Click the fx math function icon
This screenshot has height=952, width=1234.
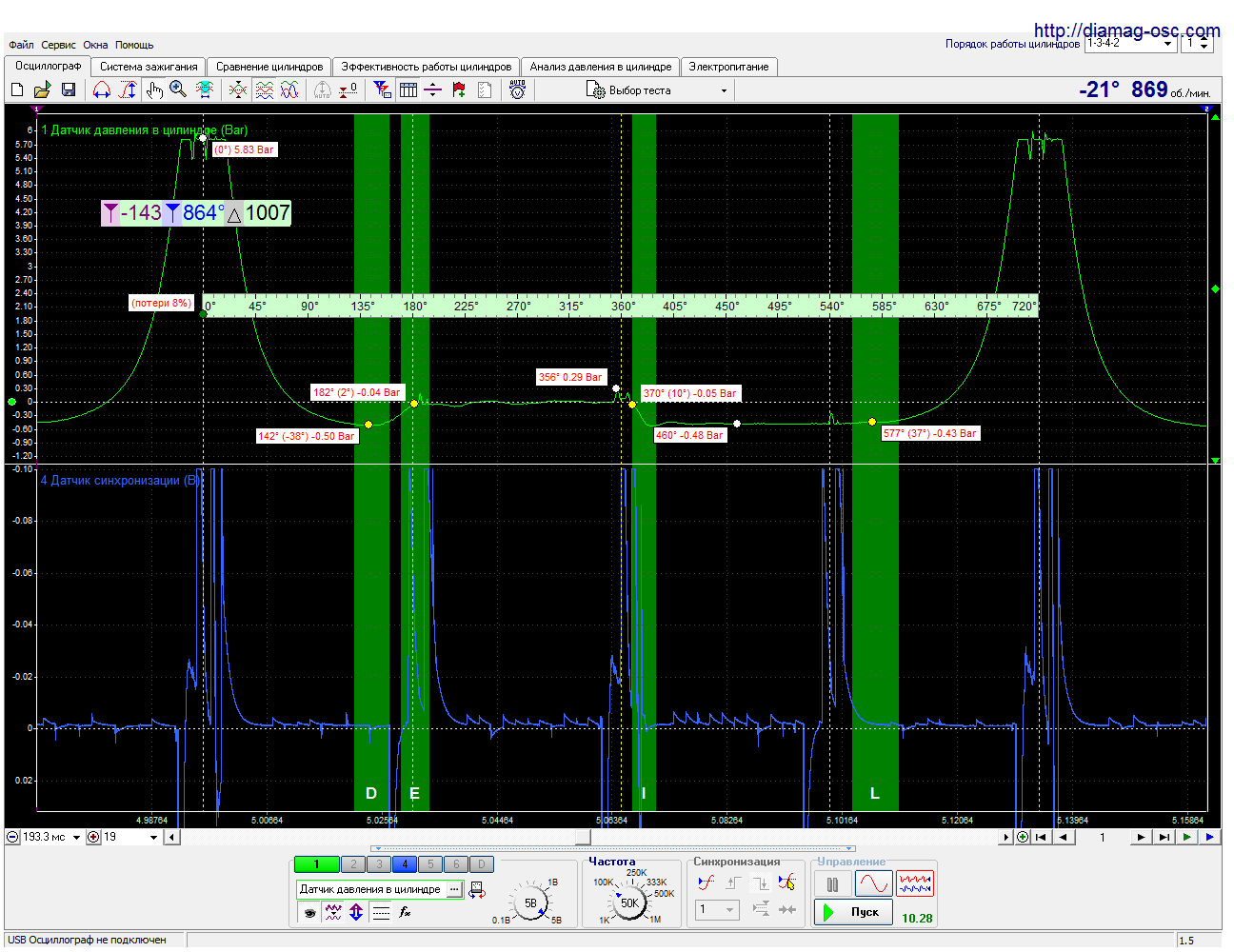click(x=405, y=912)
